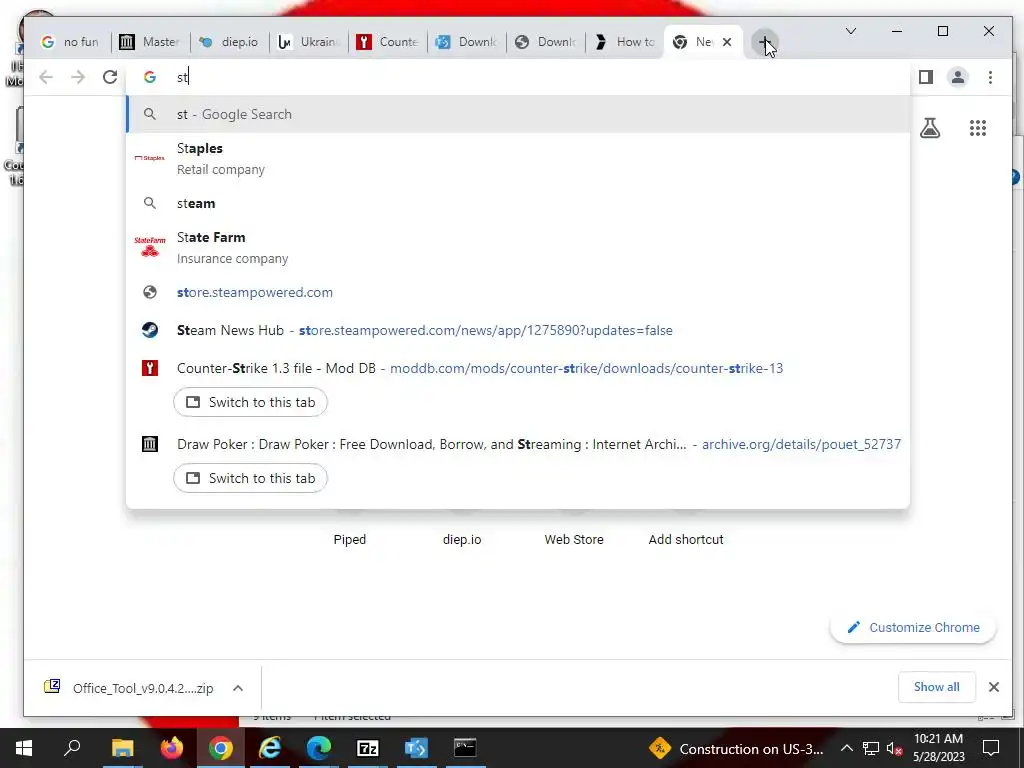1024x768 pixels.
Task: Open the diep.io shortcut
Action: (462, 539)
